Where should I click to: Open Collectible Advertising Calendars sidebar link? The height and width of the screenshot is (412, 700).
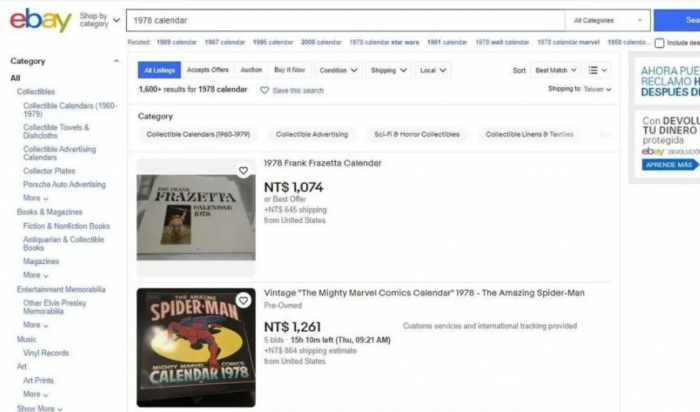point(59,153)
